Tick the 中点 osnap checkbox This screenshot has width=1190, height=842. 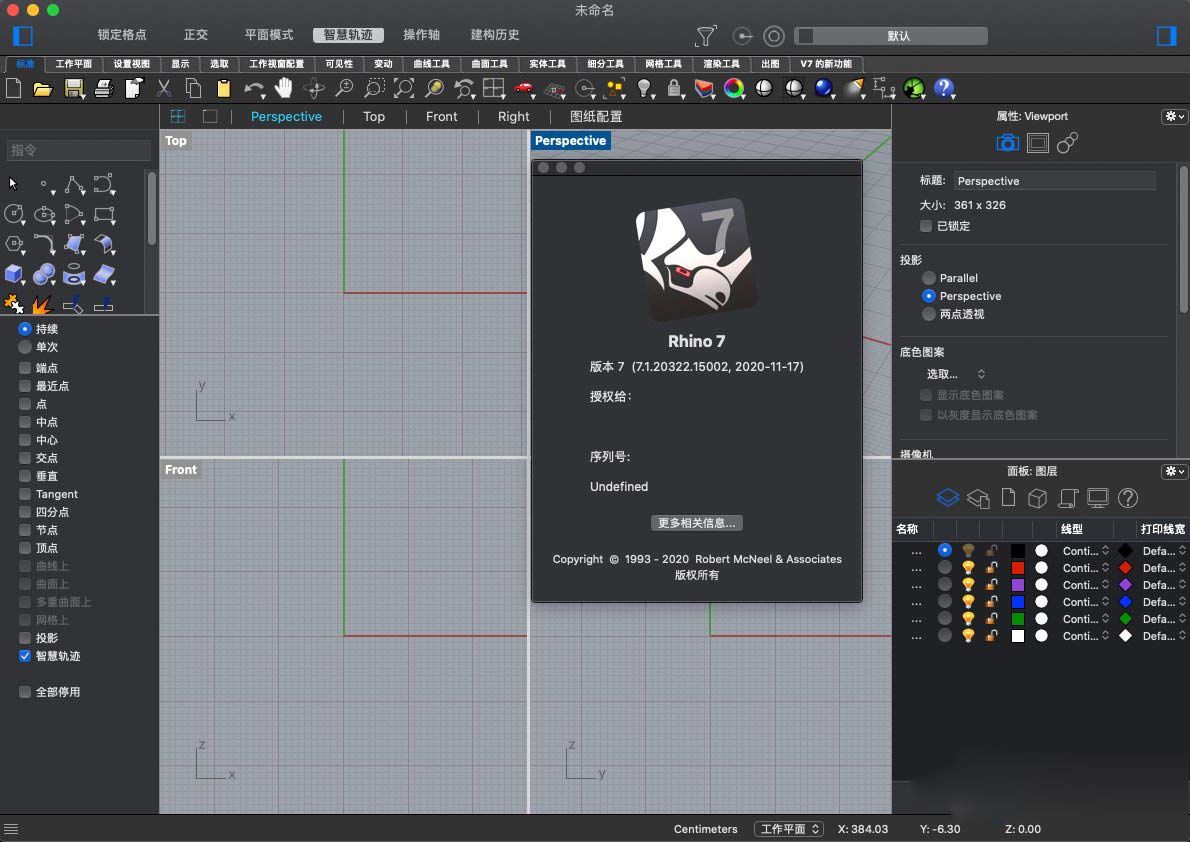click(x=25, y=422)
